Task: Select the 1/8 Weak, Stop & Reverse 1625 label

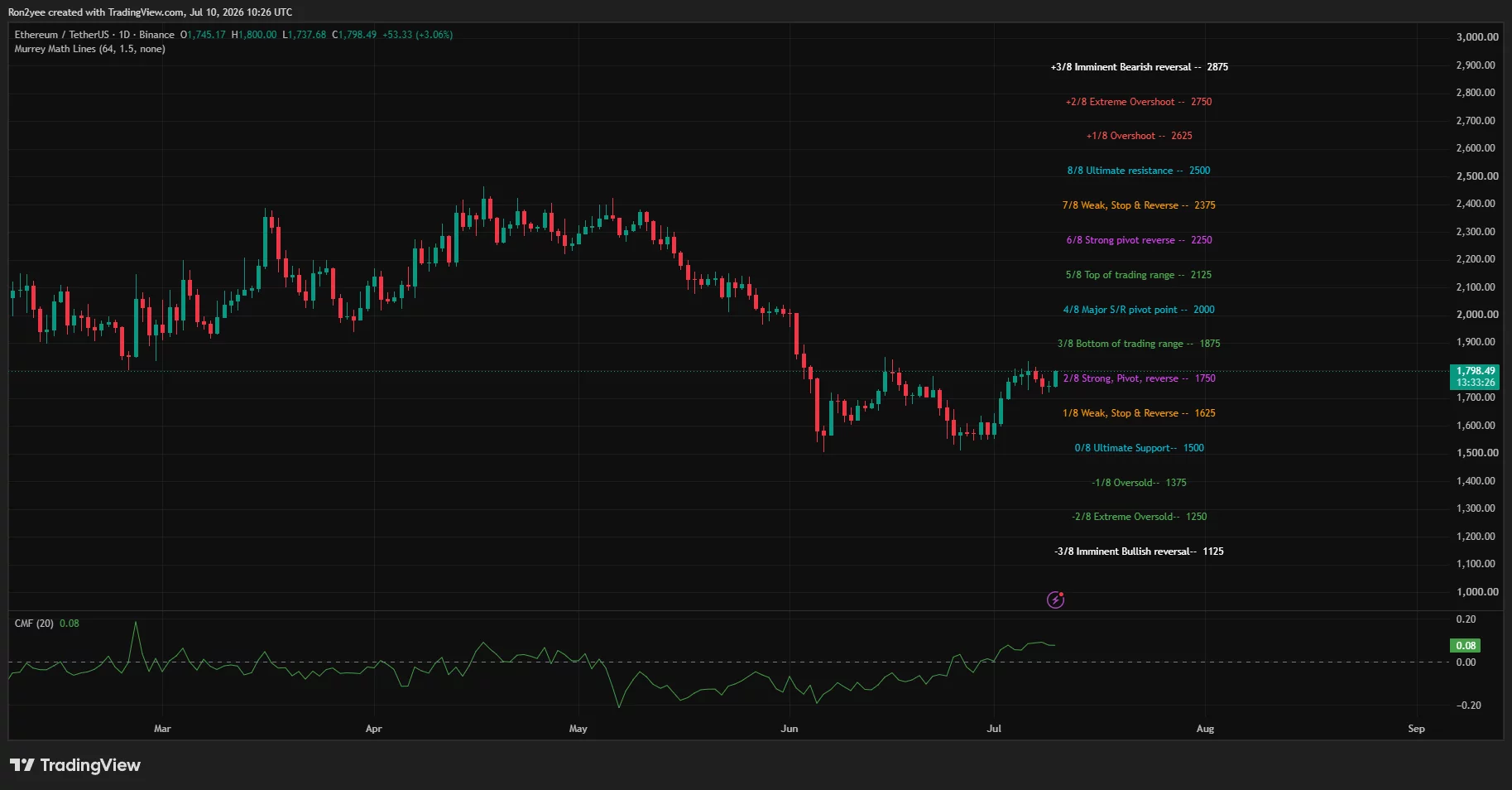Action: tap(1139, 413)
